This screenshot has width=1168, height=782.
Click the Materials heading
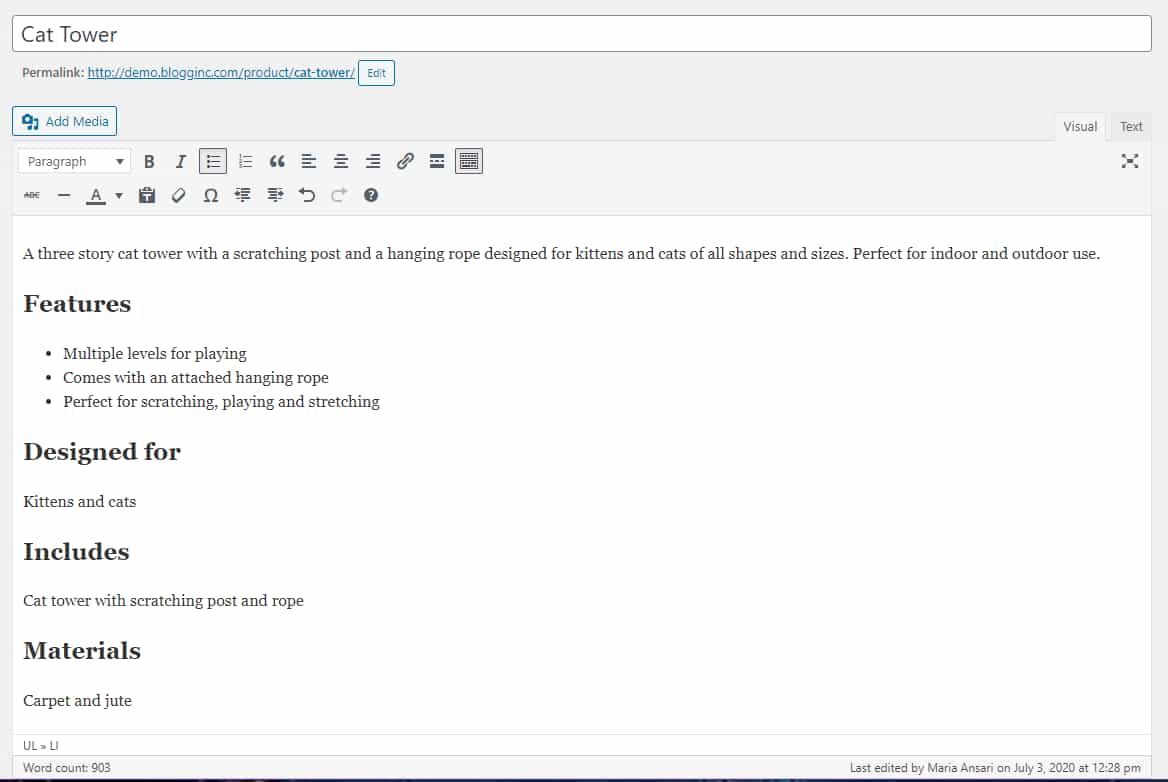coord(82,651)
